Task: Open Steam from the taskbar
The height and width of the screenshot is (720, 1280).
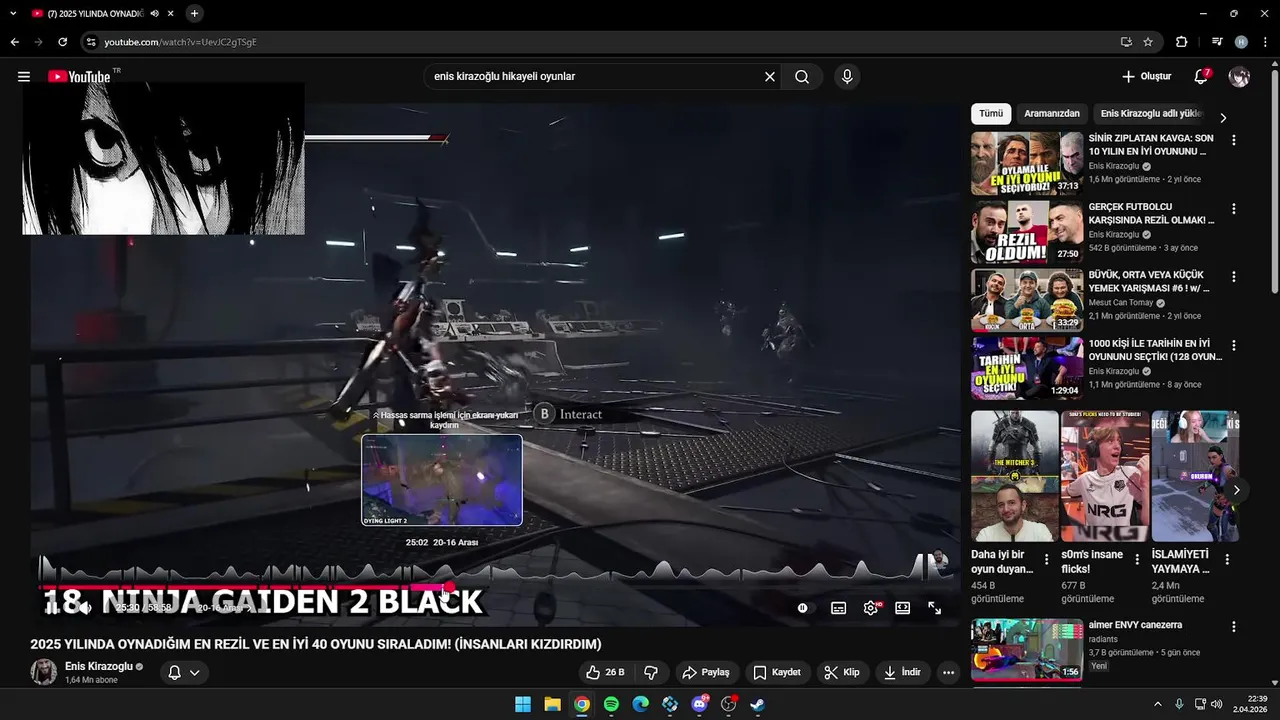Action: (x=758, y=704)
